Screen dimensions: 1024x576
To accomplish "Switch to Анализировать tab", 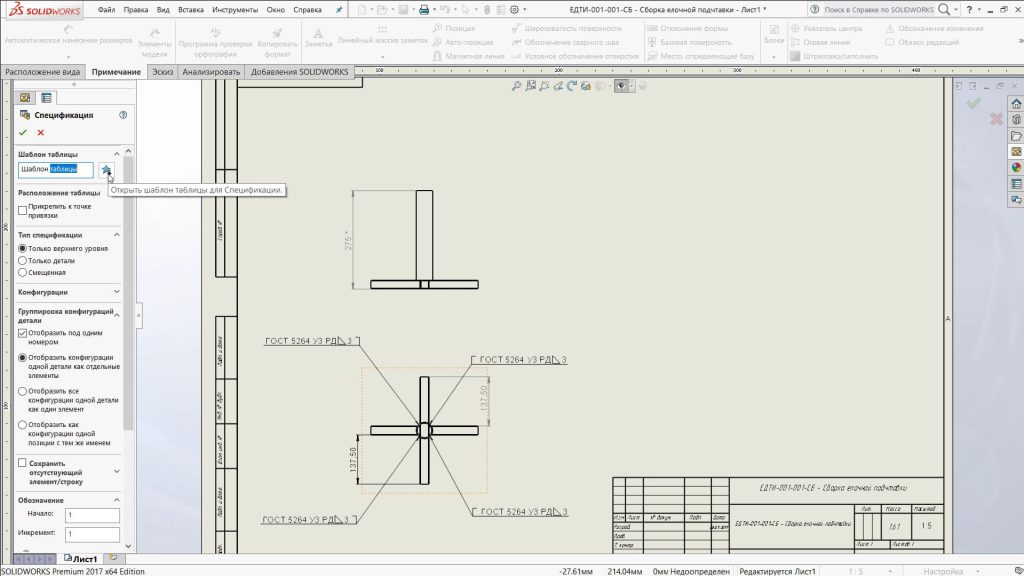I will pyautogui.click(x=211, y=72).
